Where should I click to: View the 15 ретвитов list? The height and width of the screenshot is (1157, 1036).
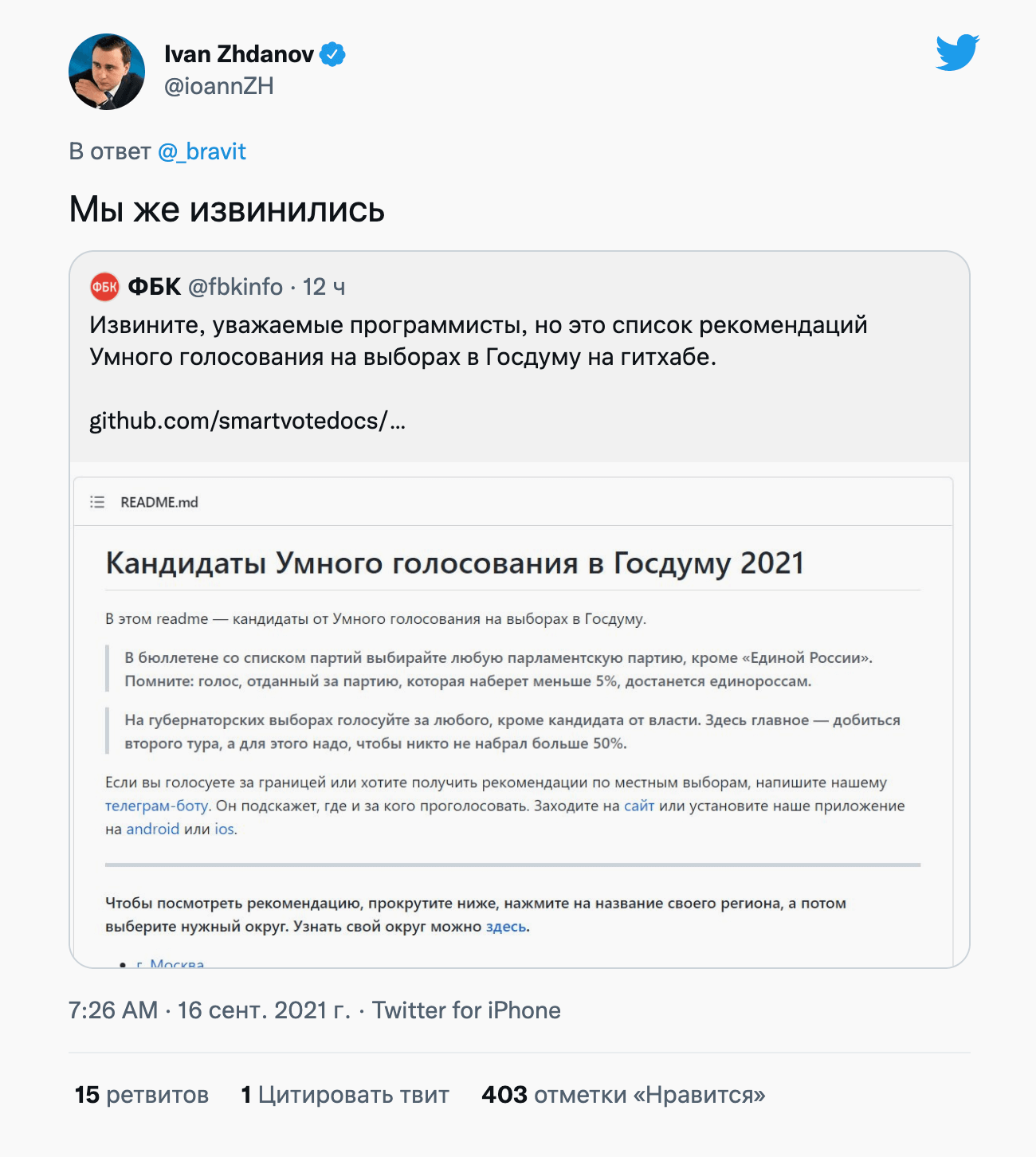[x=142, y=1095]
